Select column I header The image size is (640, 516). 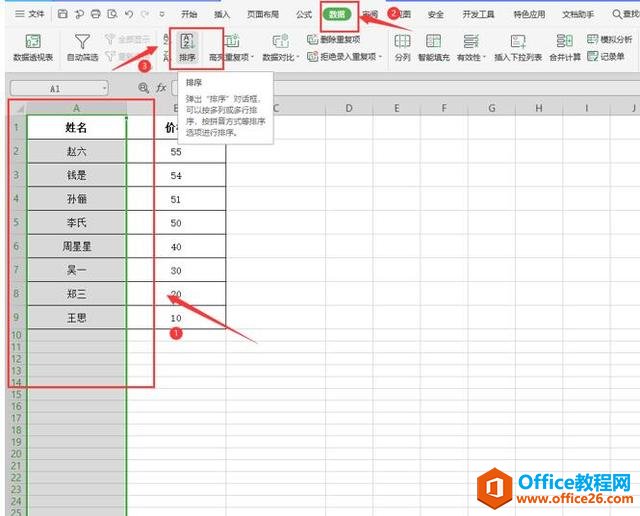point(587,108)
